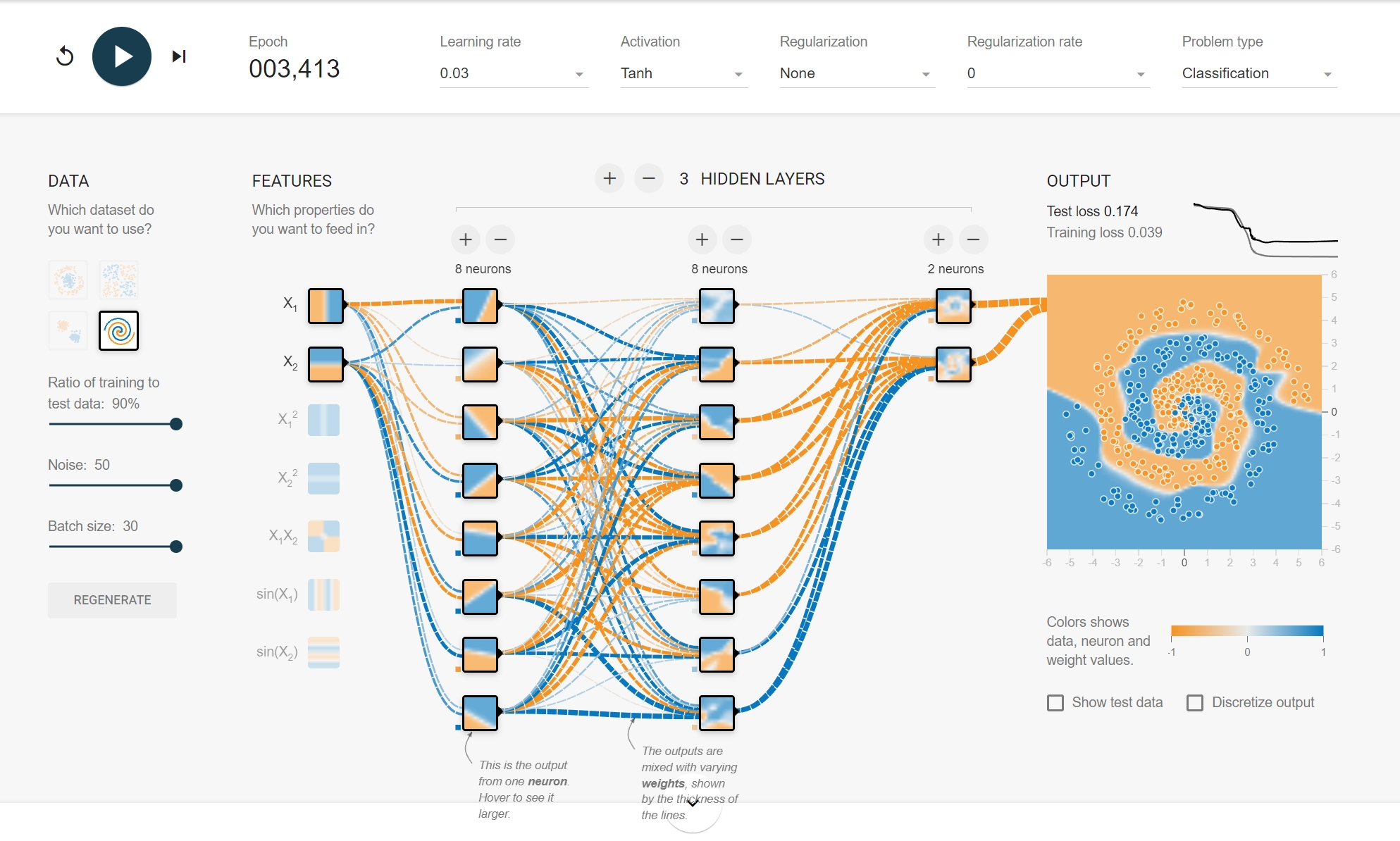1400x841 pixels.
Task: Click second neuron in second hidden layer
Action: click(x=717, y=364)
